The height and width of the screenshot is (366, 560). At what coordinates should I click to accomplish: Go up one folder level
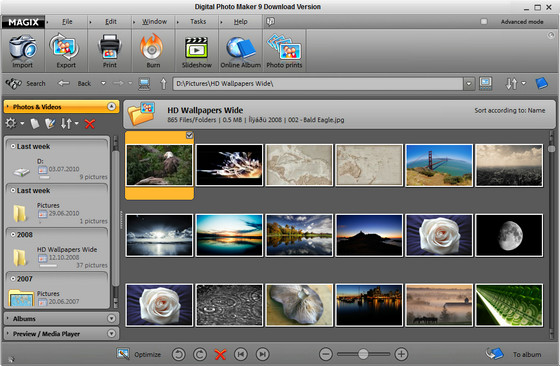(x=163, y=84)
